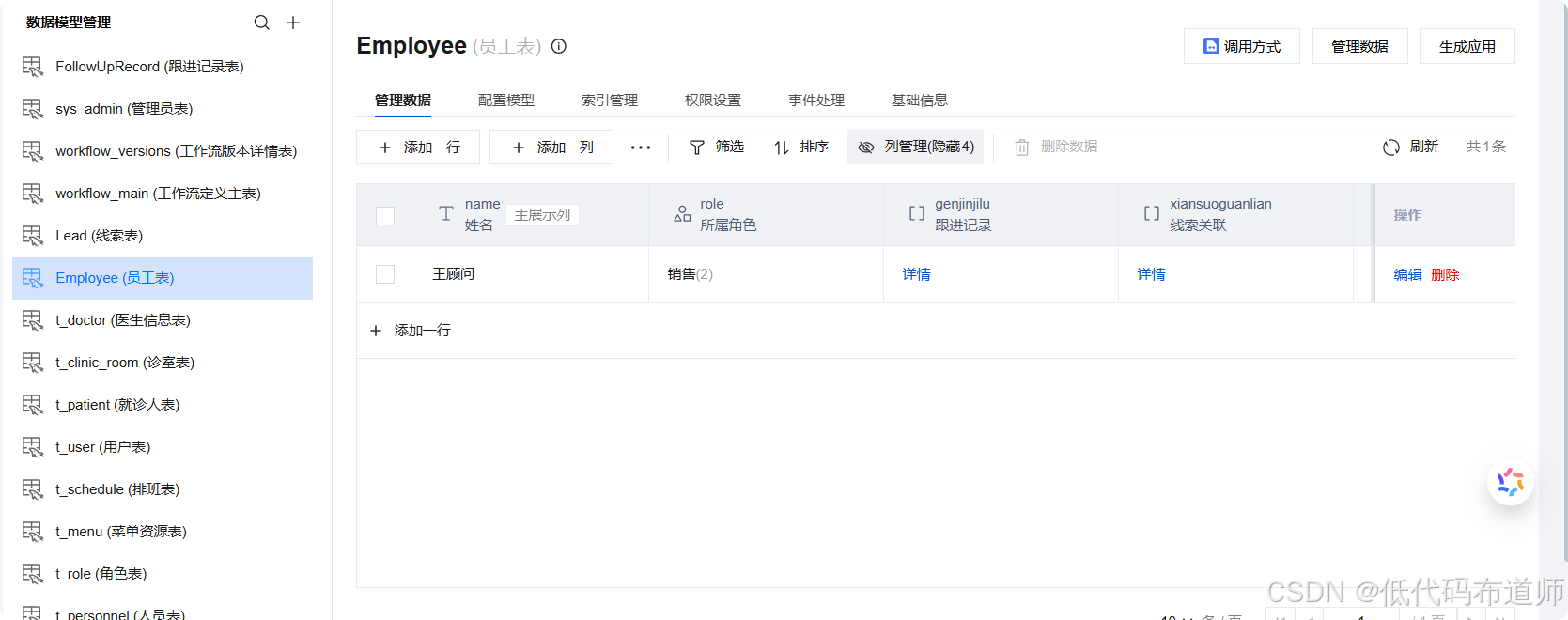1568x620 pixels.
Task: Click table icon beside t_patient
Action: (x=33, y=405)
